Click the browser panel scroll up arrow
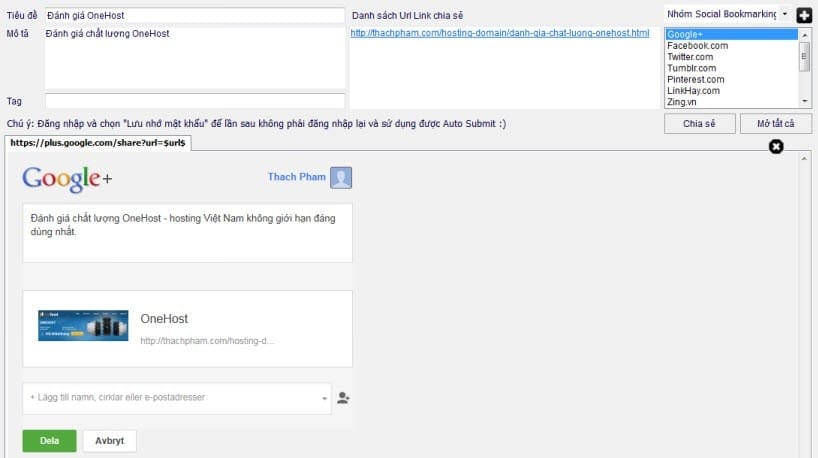Viewport: 818px width, 458px height. pyautogui.click(x=804, y=158)
